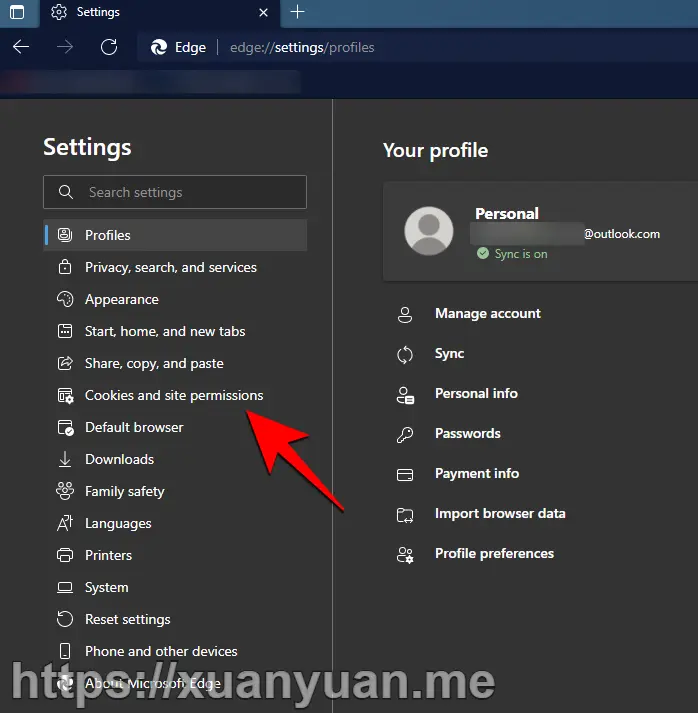The width and height of the screenshot is (698, 713).
Task: Click the Profiles sidebar icon
Action: tap(65, 235)
